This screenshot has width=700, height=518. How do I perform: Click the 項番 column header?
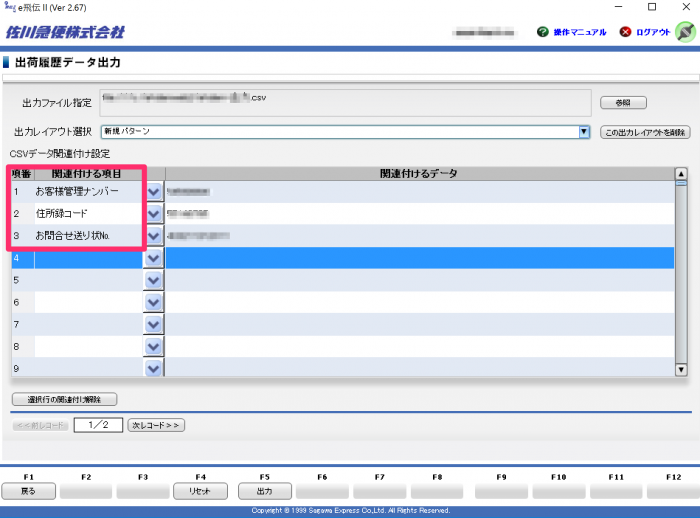point(22,174)
